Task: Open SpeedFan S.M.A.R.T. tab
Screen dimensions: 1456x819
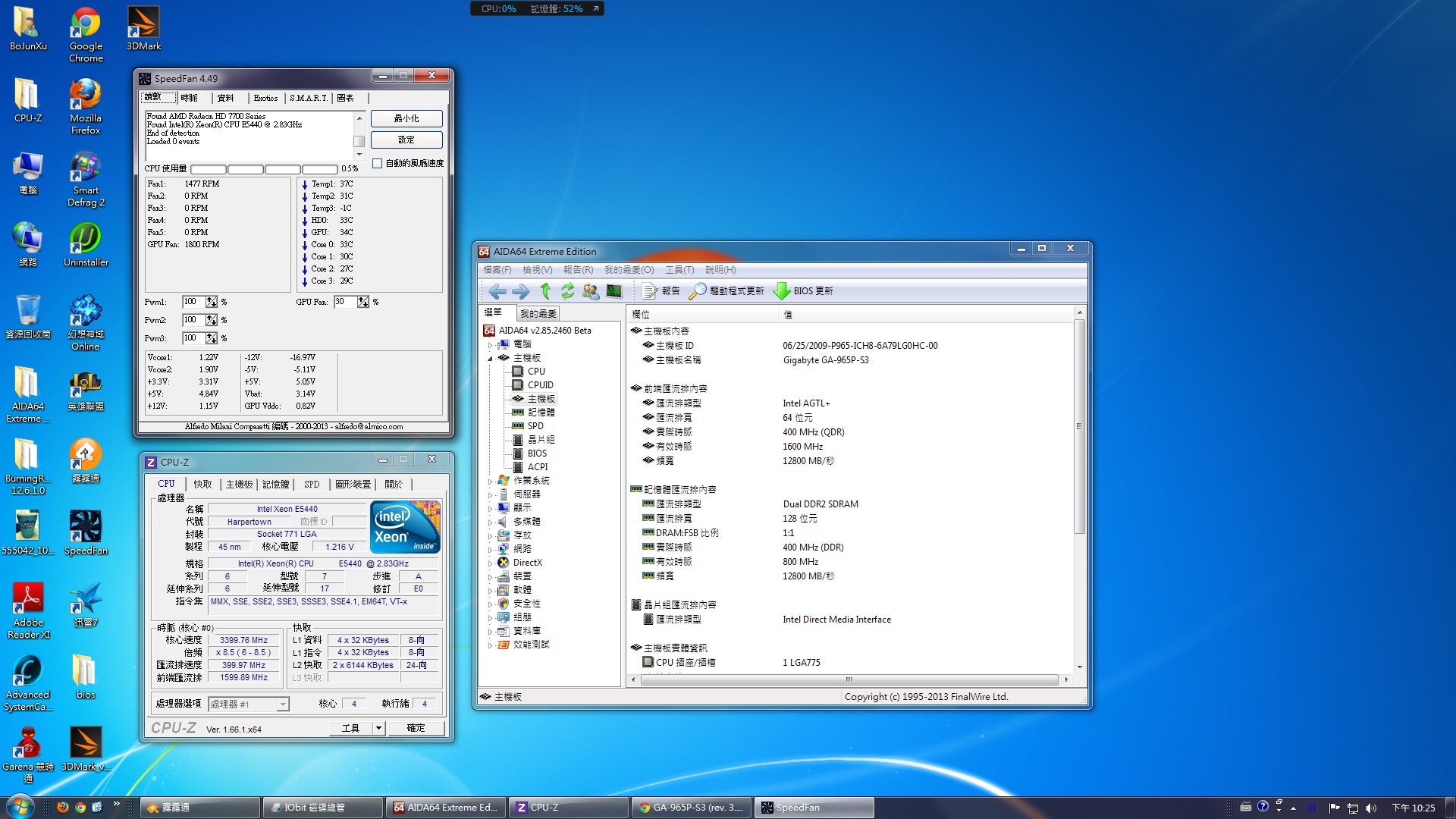Action: coord(309,98)
